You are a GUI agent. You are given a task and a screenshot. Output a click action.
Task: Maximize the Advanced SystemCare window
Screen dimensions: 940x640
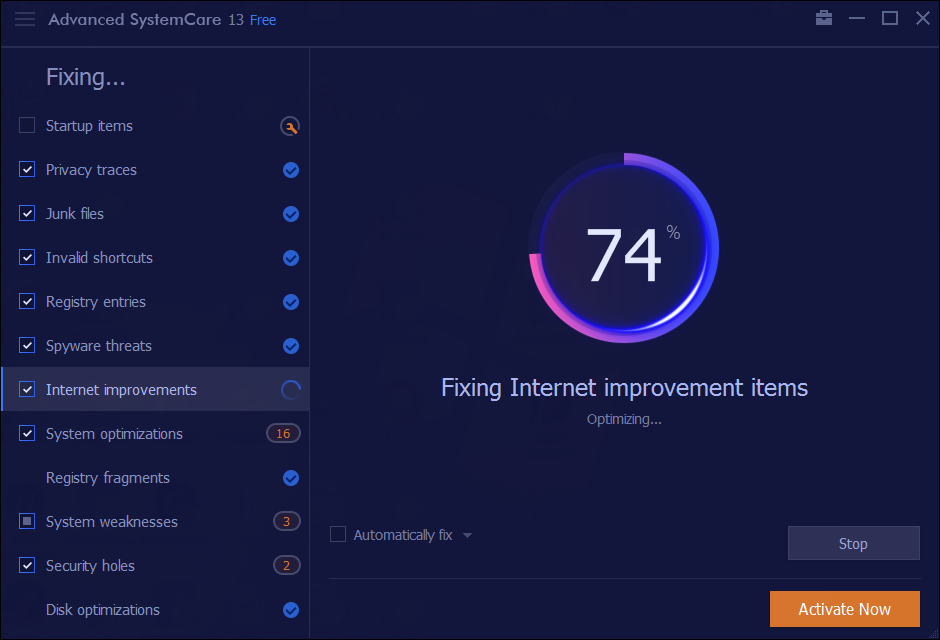click(x=890, y=19)
